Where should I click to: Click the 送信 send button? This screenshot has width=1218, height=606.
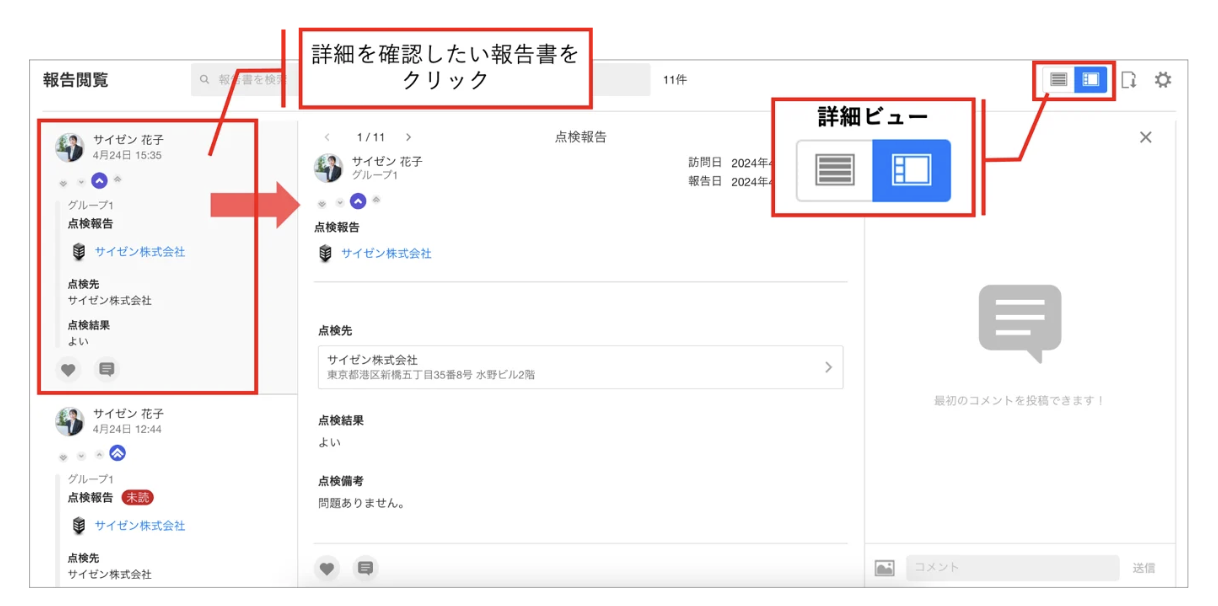(x=1144, y=568)
